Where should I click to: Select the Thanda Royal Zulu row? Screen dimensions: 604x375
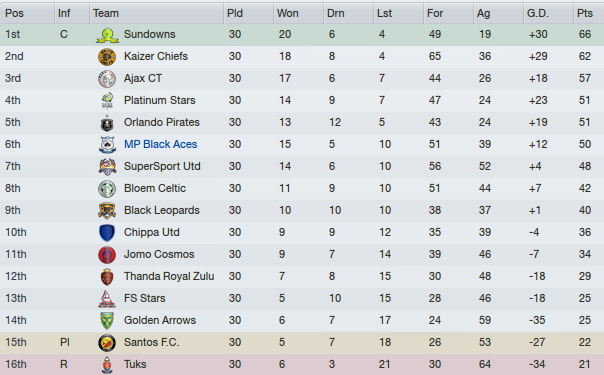point(302,276)
